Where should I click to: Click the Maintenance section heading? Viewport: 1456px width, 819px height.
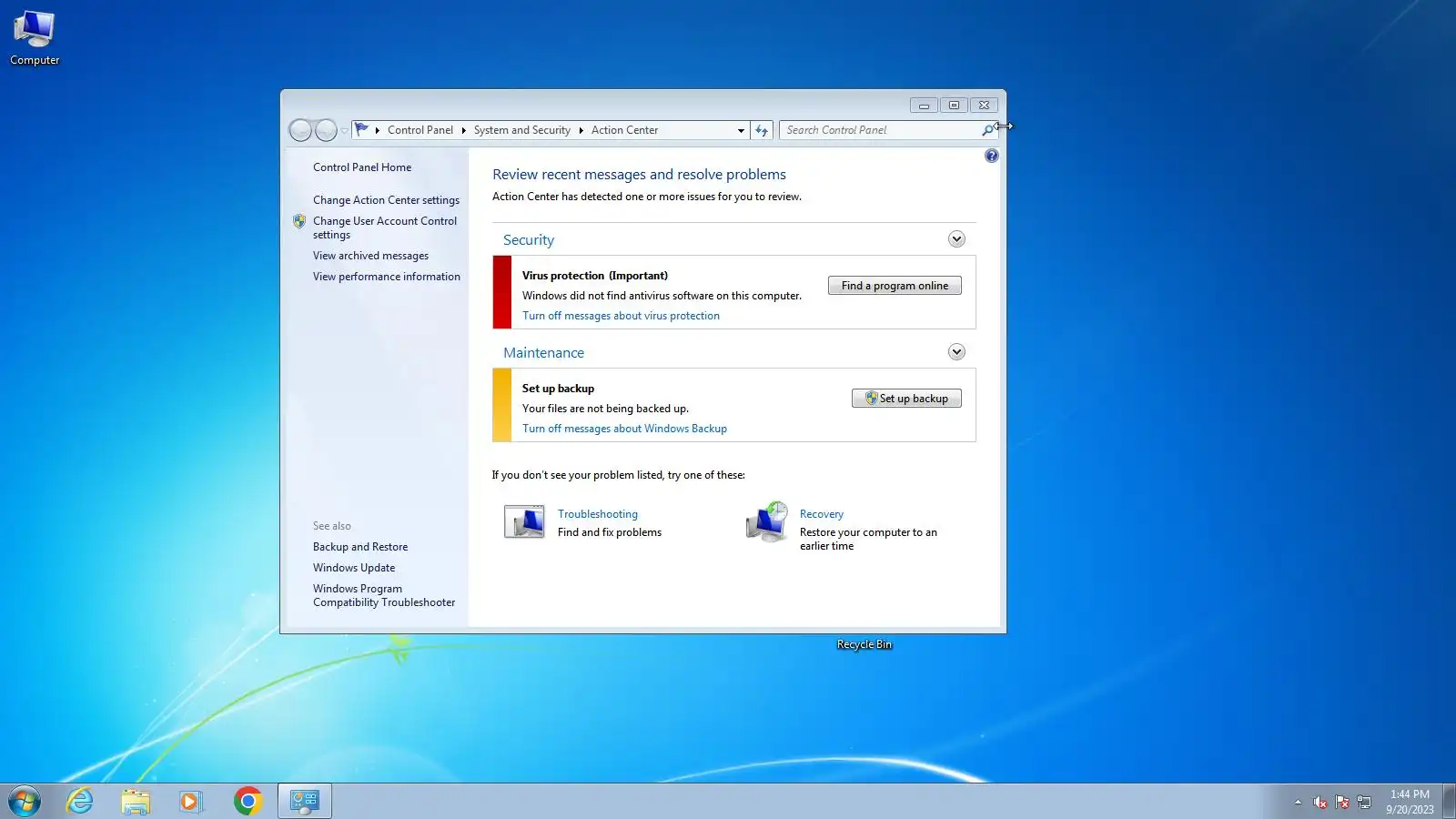point(543,353)
